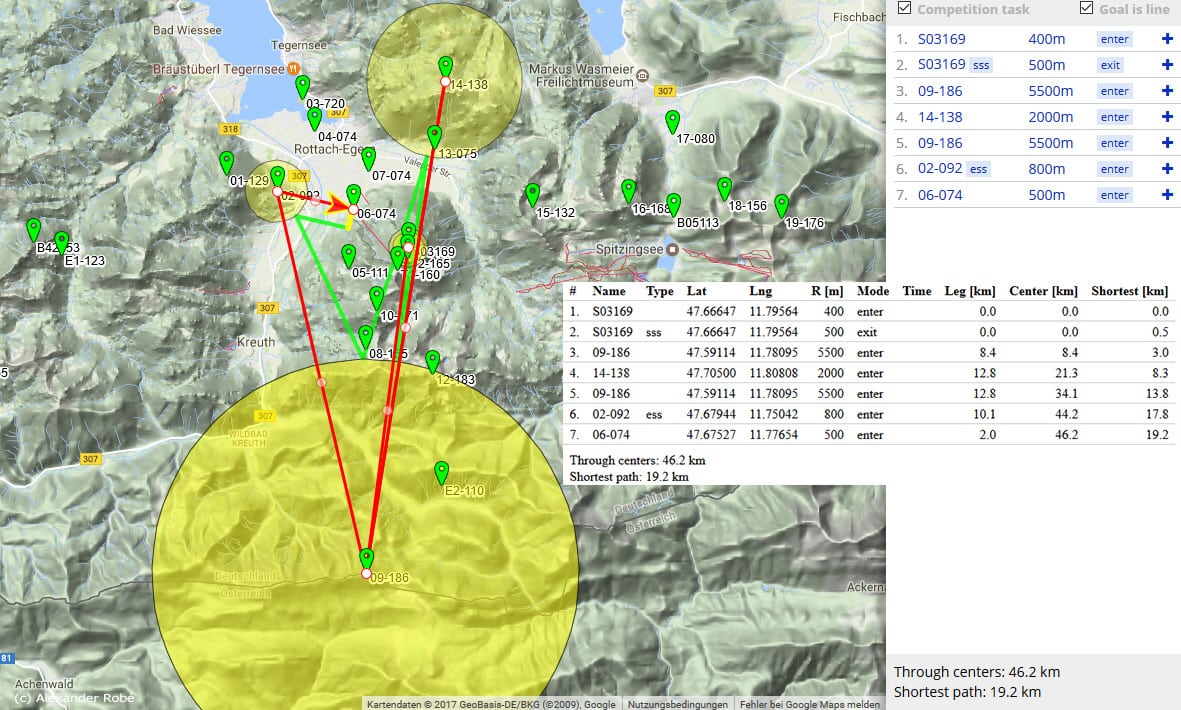Viewport: 1181px width, 710px height.
Task: Click the Tegernsee town label on the map
Action: 299,45
